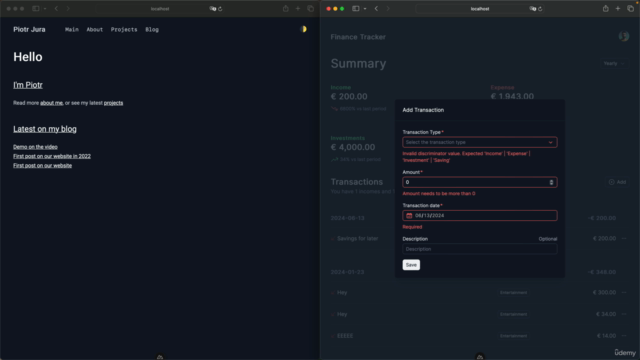Click the Finance Tracker title
Viewport: 640px width, 360px height.
358,37
